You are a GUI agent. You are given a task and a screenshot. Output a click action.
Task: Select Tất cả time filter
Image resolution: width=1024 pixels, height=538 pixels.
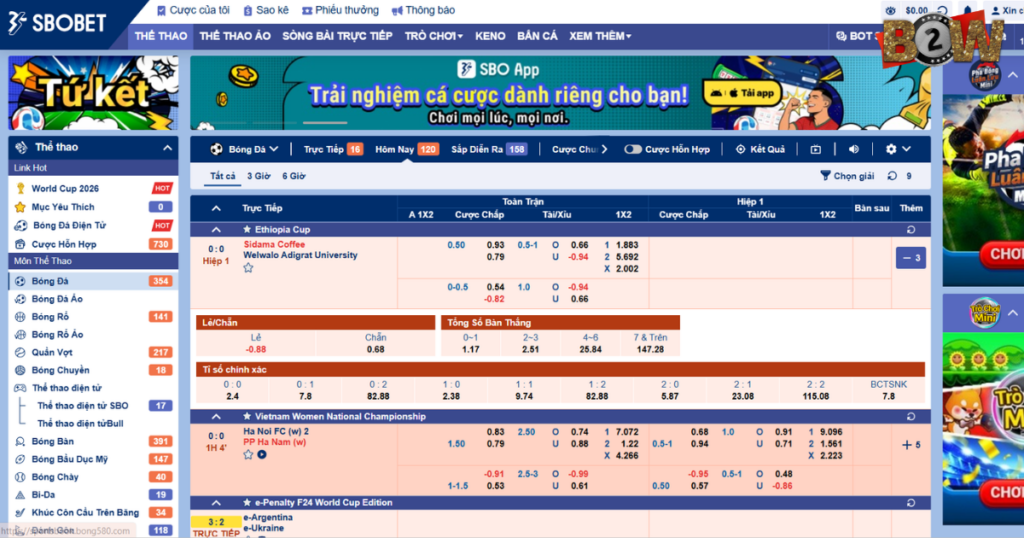(223, 176)
